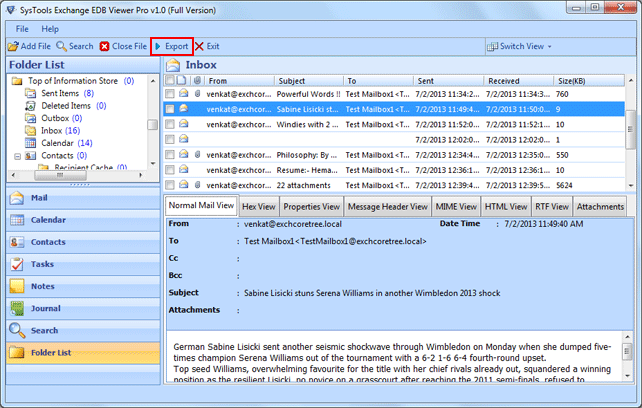Select the Sent Items folder icon
This screenshot has width=642, height=408.
tap(30, 93)
